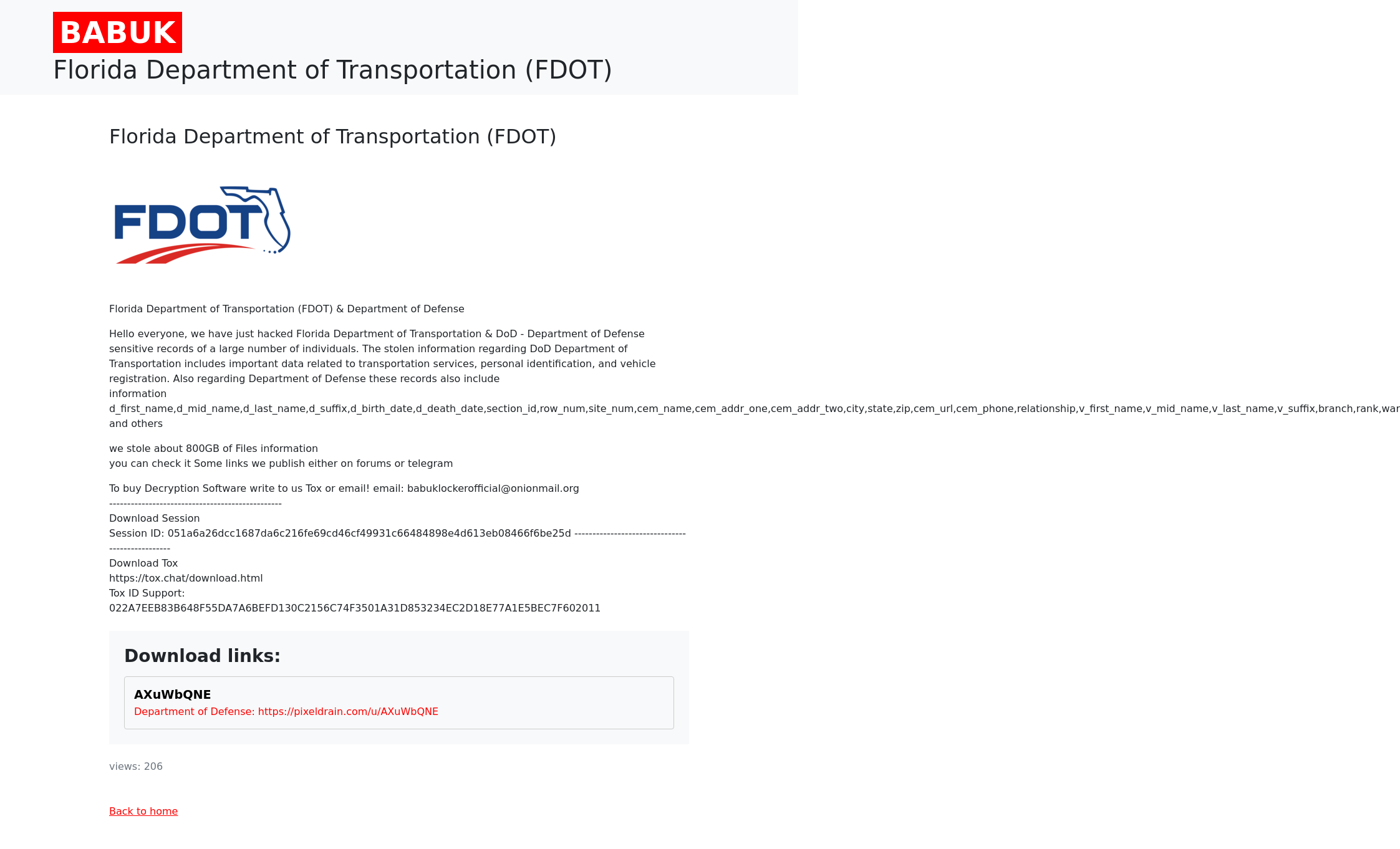
Task: Click the 'Hello everyone' paragraph opening line
Action: [377, 334]
